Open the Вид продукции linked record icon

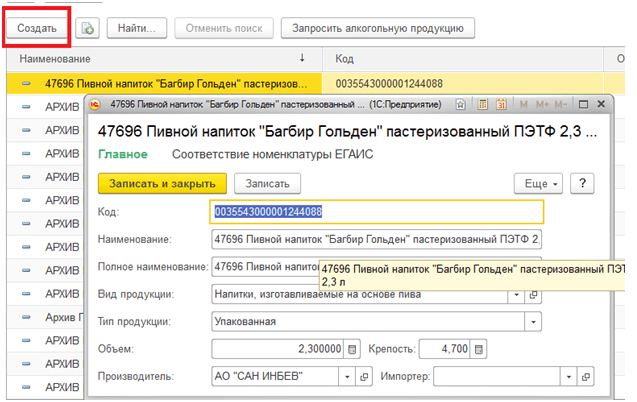coord(534,295)
